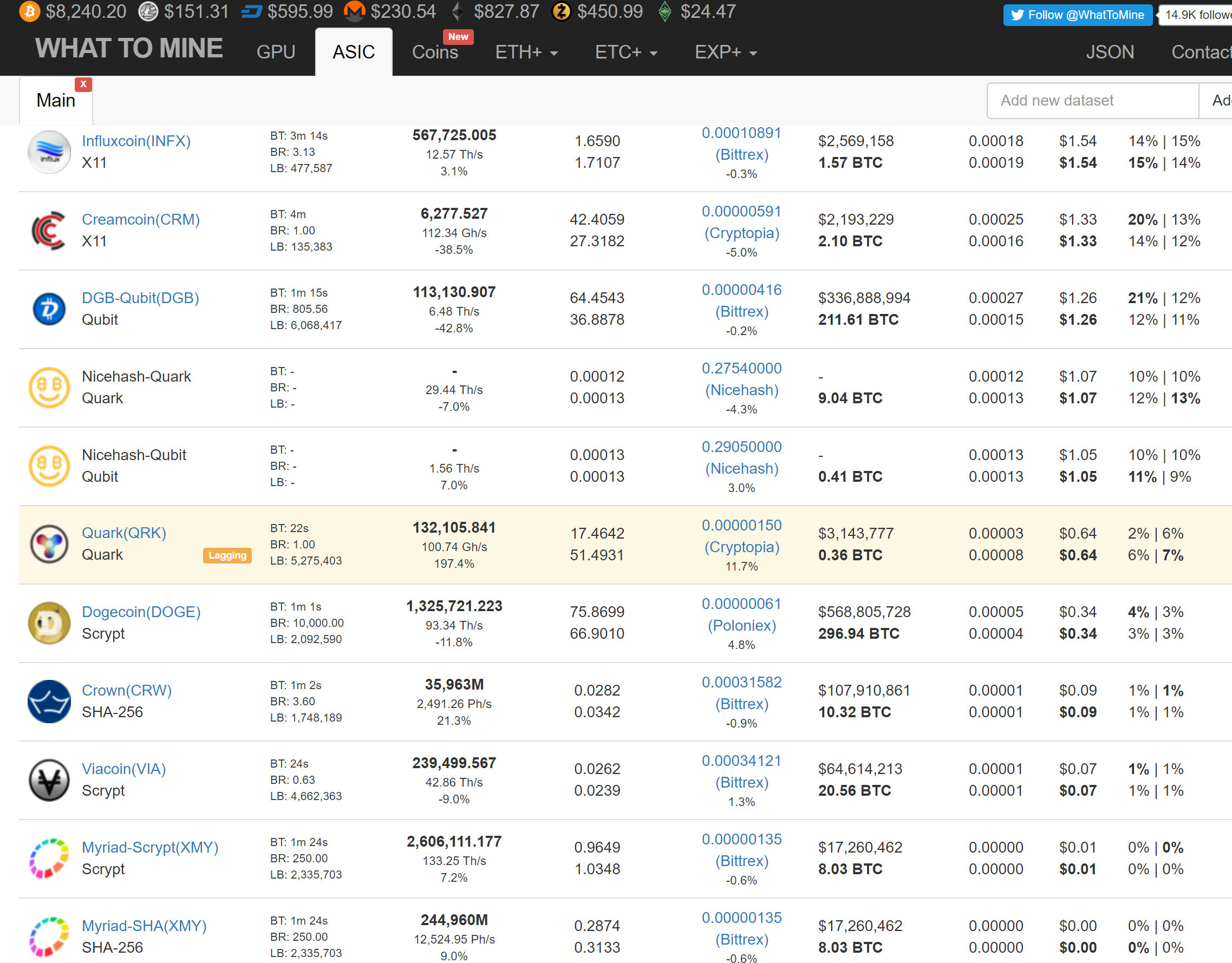Open the Quark(QRK) coin link

tap(123, 533)
